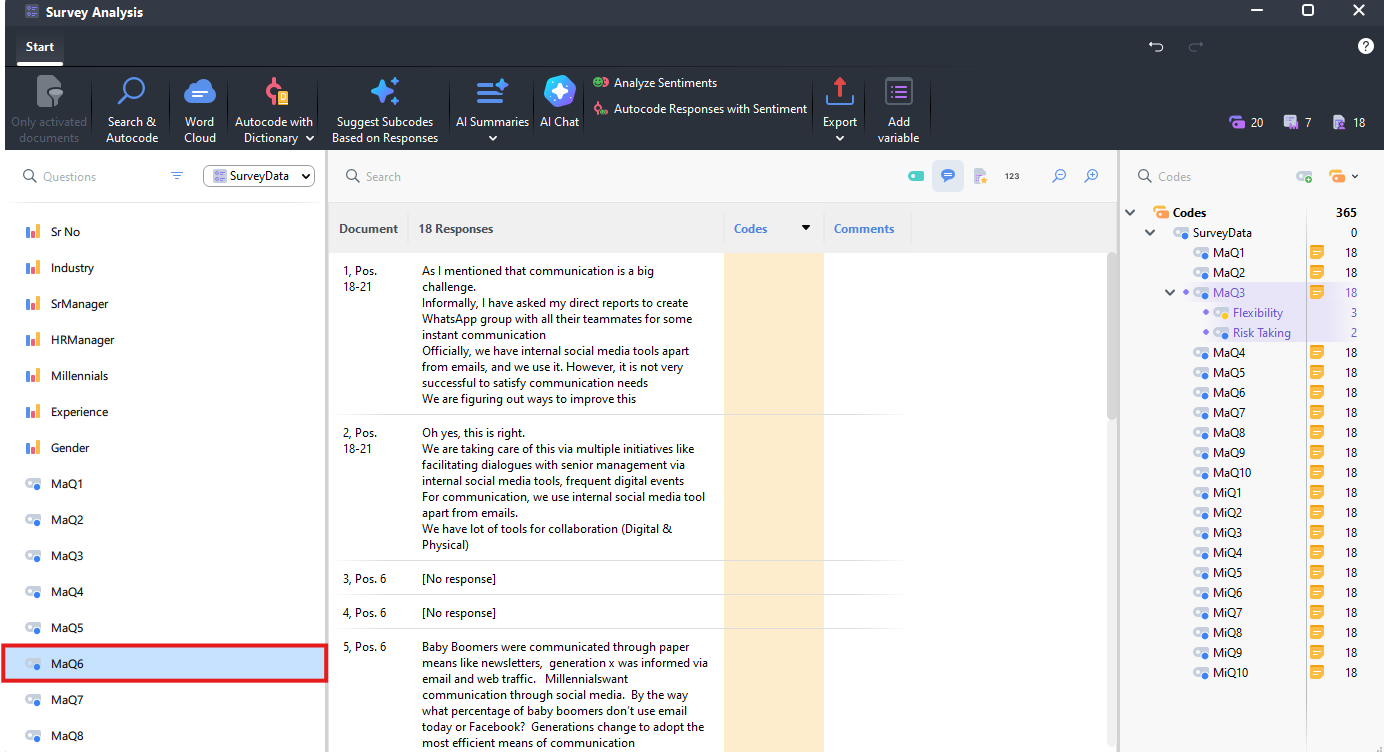Screen dimensions: 1384x752
Task: Select Autocode Responses with Sentiment
Action: pyautogui.click(x=700, y=109)
